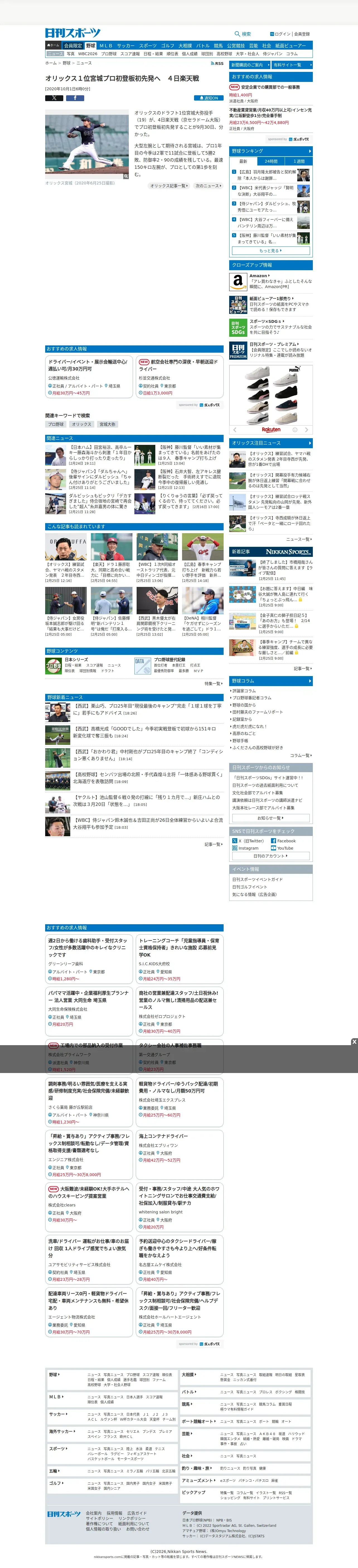Open お知らせ一覧 button
This screenshot has height=1568, width=358.
click(271, 818)
